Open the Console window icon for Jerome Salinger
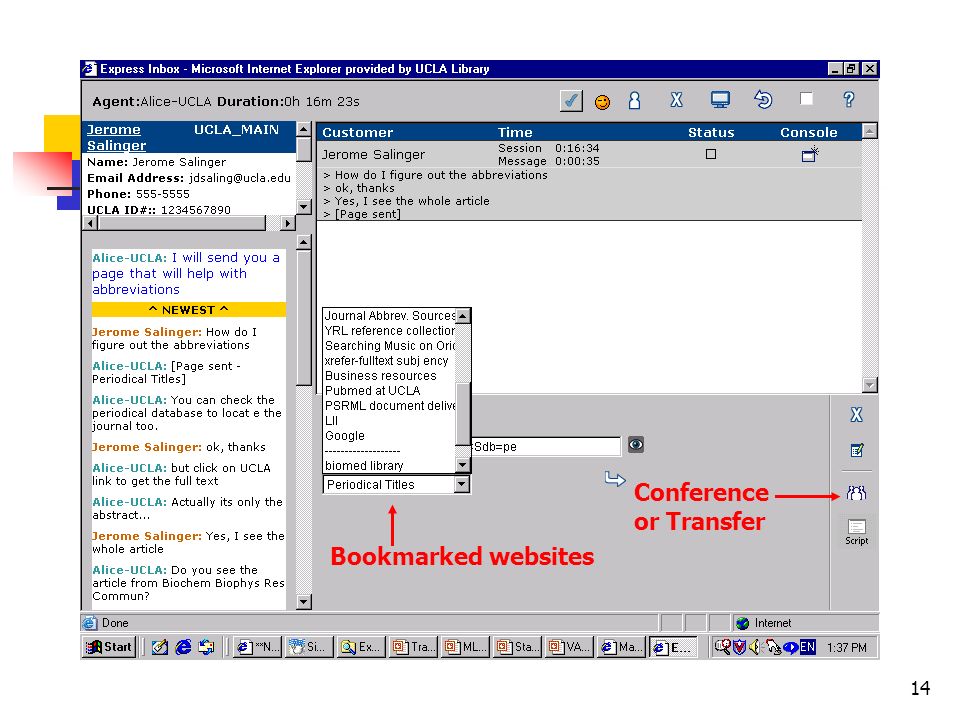This screenshot has width=960, height=720. coord(809,154)
